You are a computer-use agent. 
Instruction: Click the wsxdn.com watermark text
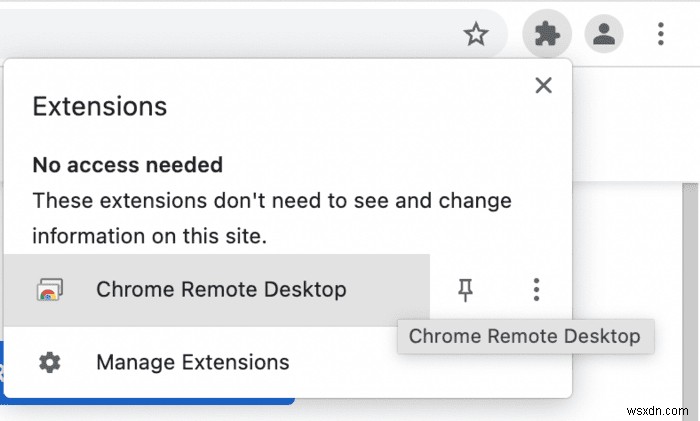tap(655, 409)
